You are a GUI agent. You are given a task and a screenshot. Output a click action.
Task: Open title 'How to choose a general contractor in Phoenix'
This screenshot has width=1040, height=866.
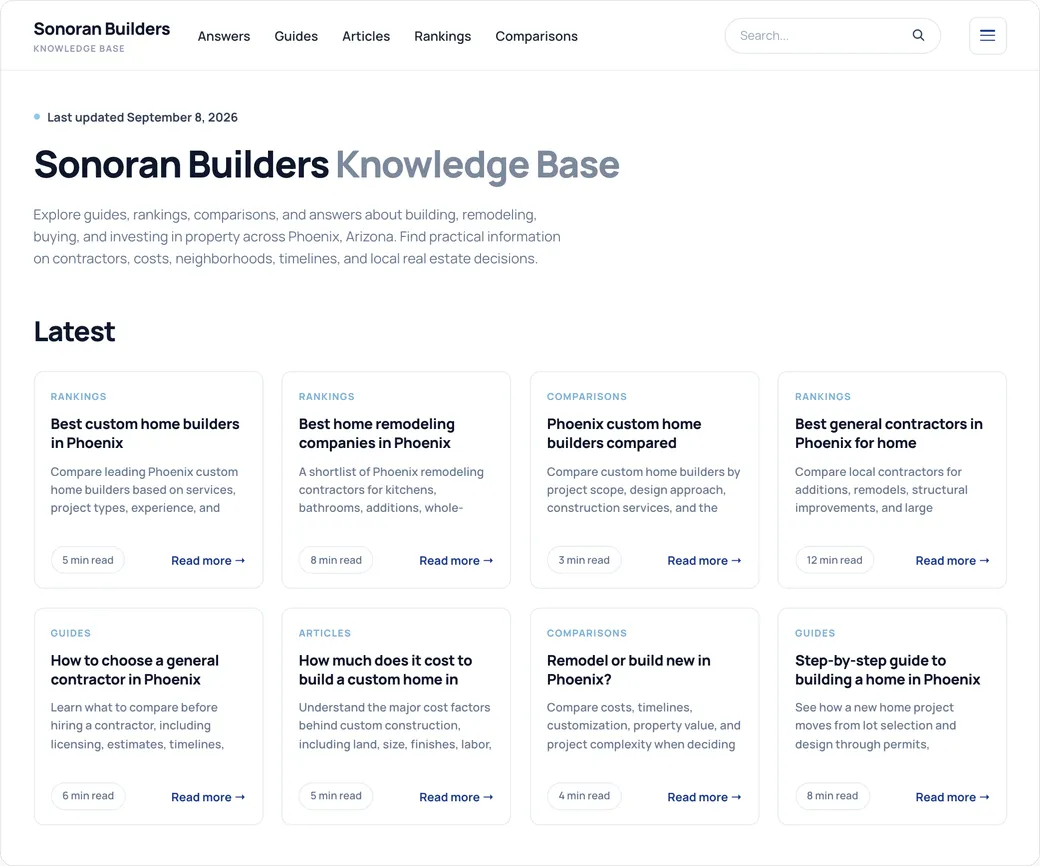pyautogui.click(x=134, y=670)
